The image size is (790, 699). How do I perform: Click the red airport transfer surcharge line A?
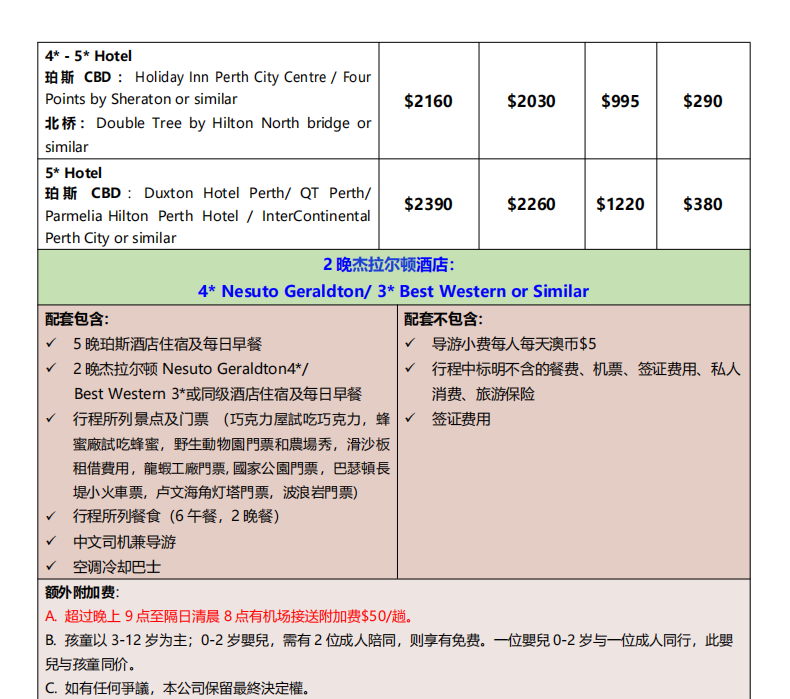[229, 616]
